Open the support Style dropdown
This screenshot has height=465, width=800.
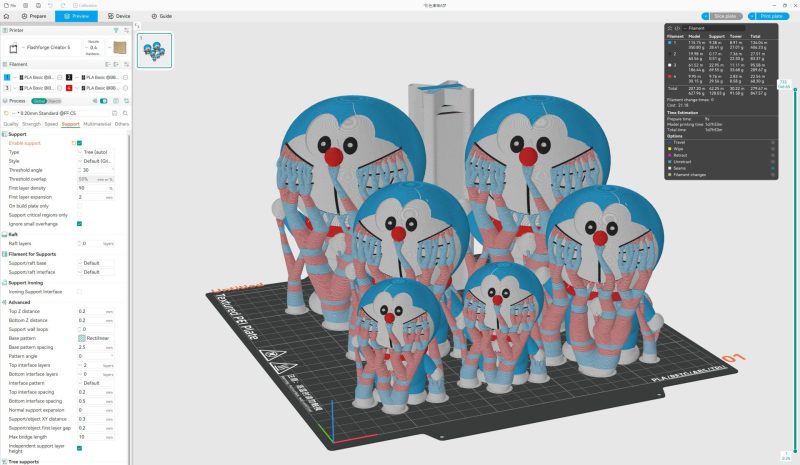95,161
